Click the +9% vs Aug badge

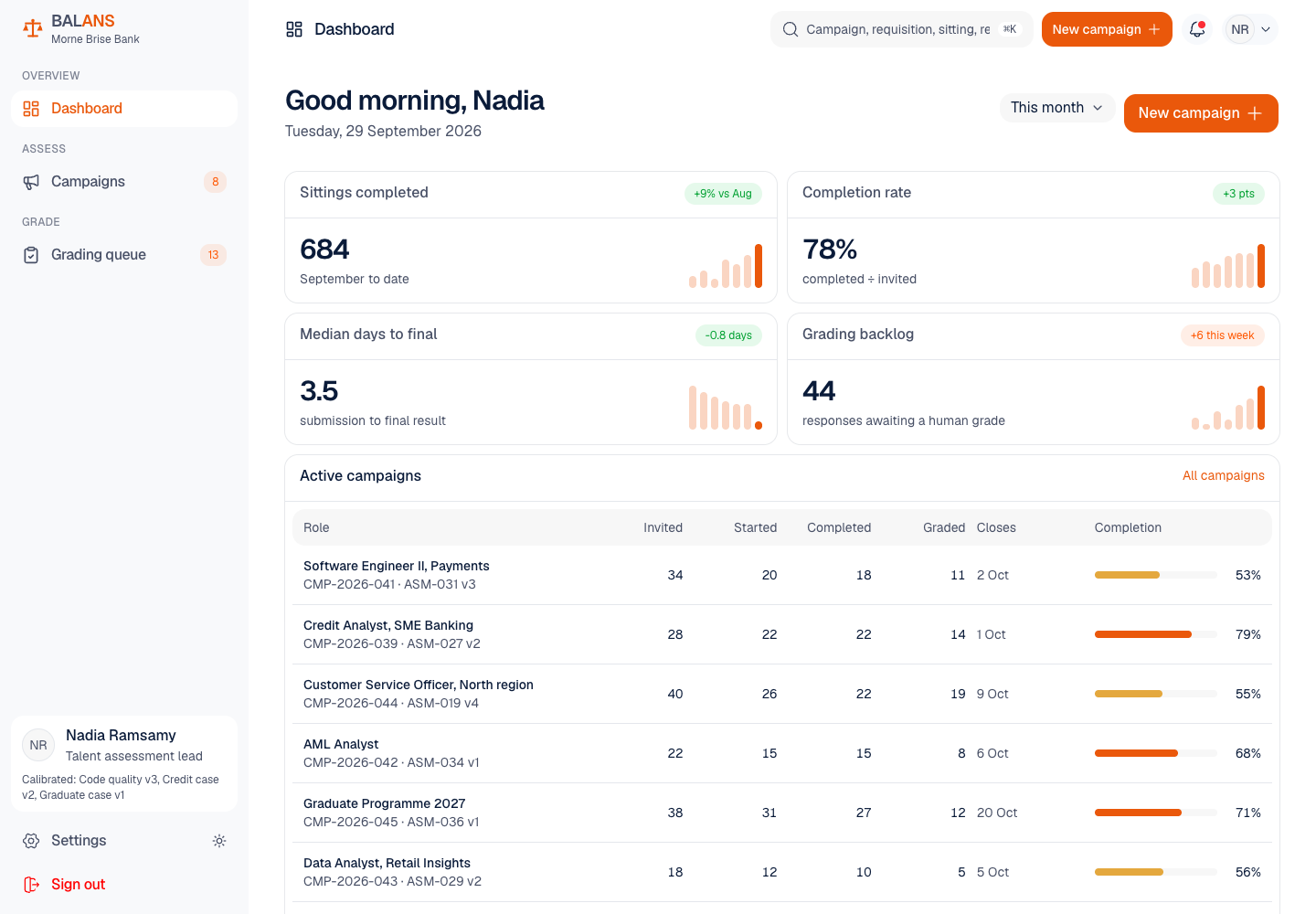click(723, 194)
